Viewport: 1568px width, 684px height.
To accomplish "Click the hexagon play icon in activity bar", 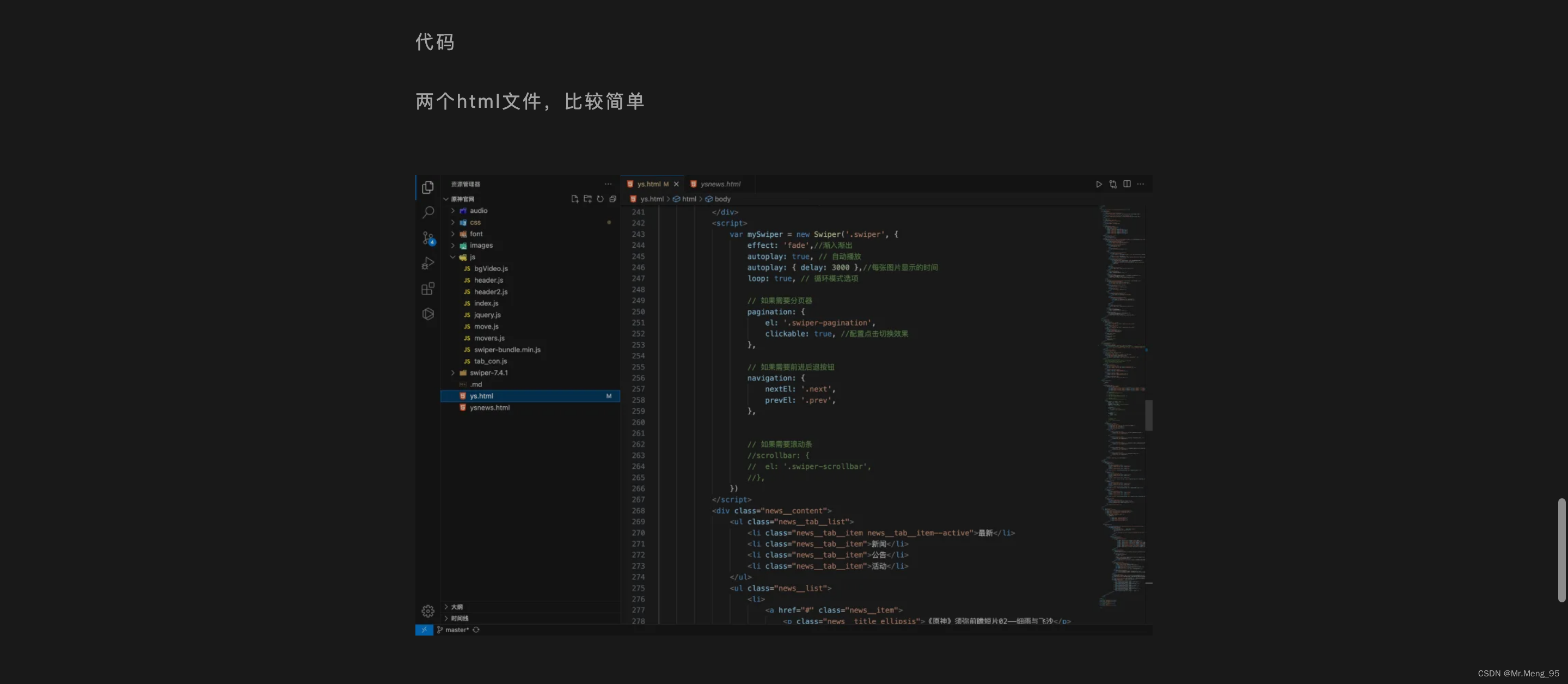I will [428, 314].
